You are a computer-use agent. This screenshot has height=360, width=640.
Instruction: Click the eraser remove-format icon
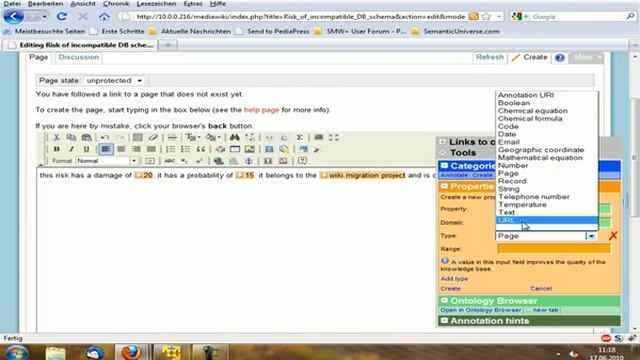click(x=153, y=138)
